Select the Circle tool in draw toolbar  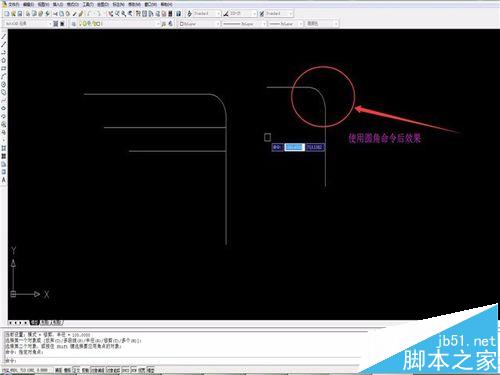click(x=4, y=84)
